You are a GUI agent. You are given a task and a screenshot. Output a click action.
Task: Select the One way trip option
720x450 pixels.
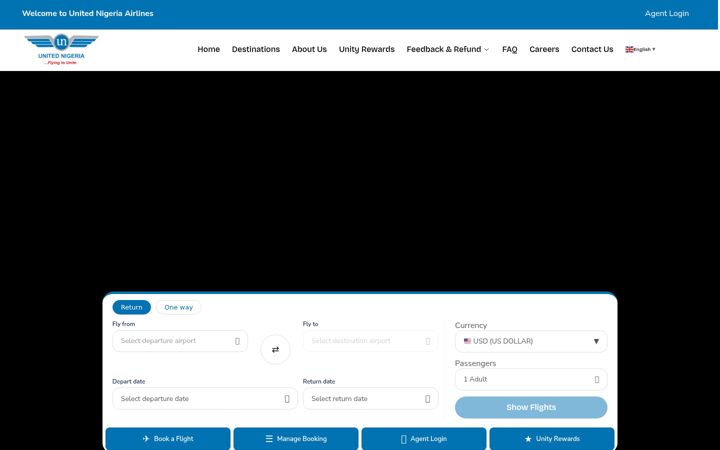179,307
